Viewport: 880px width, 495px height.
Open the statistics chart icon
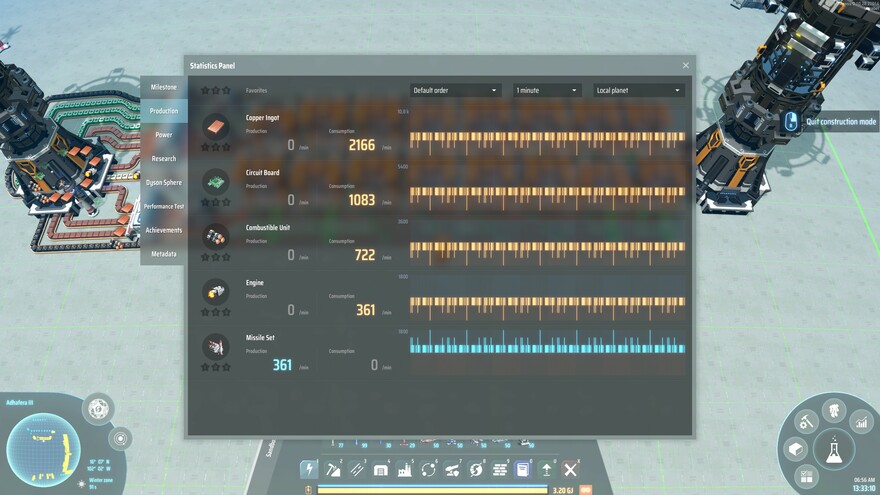860,424
